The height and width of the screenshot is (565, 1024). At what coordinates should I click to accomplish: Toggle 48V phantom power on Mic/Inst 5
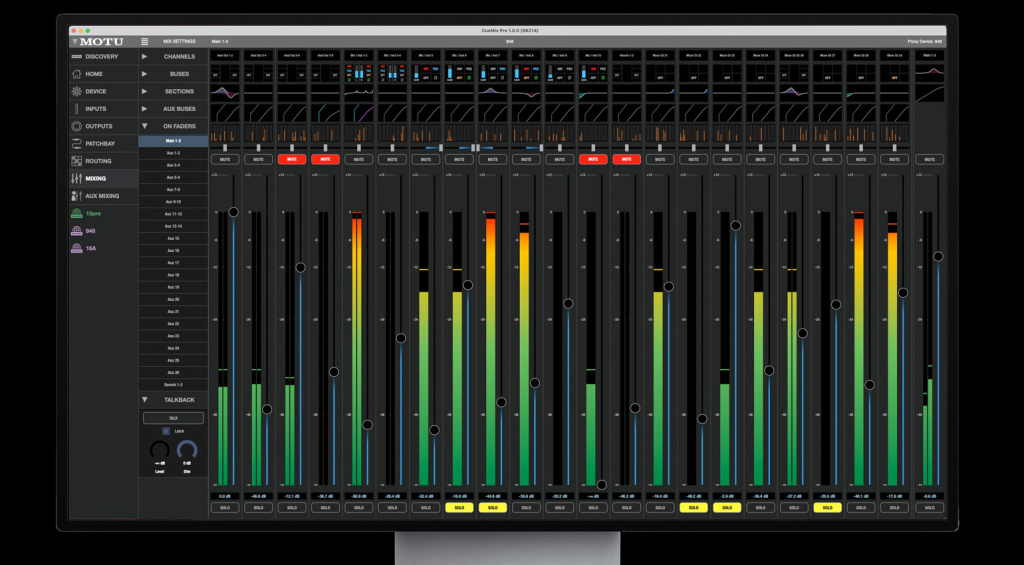[426, 68]
